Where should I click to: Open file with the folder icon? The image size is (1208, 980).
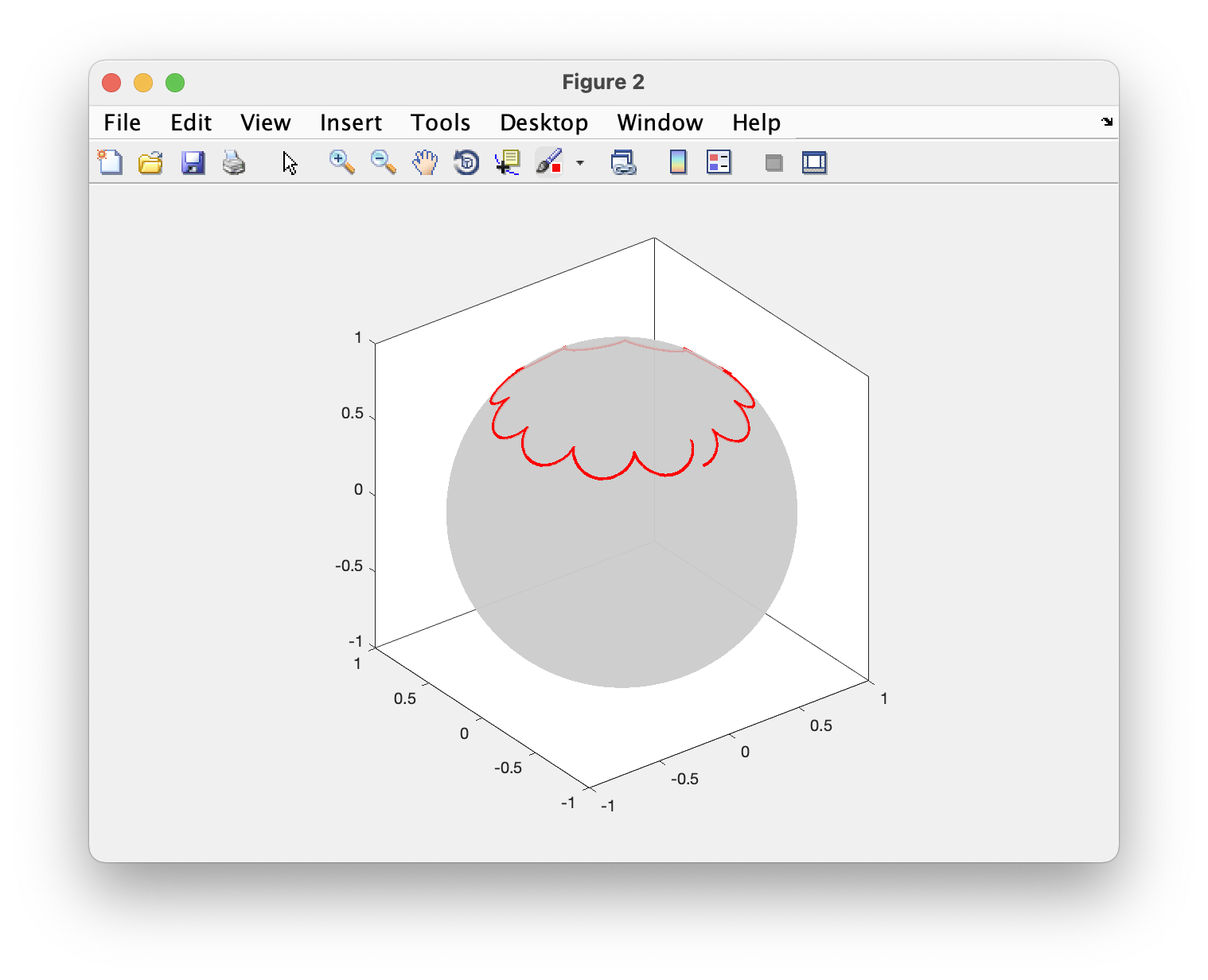(x=150, y=162)
